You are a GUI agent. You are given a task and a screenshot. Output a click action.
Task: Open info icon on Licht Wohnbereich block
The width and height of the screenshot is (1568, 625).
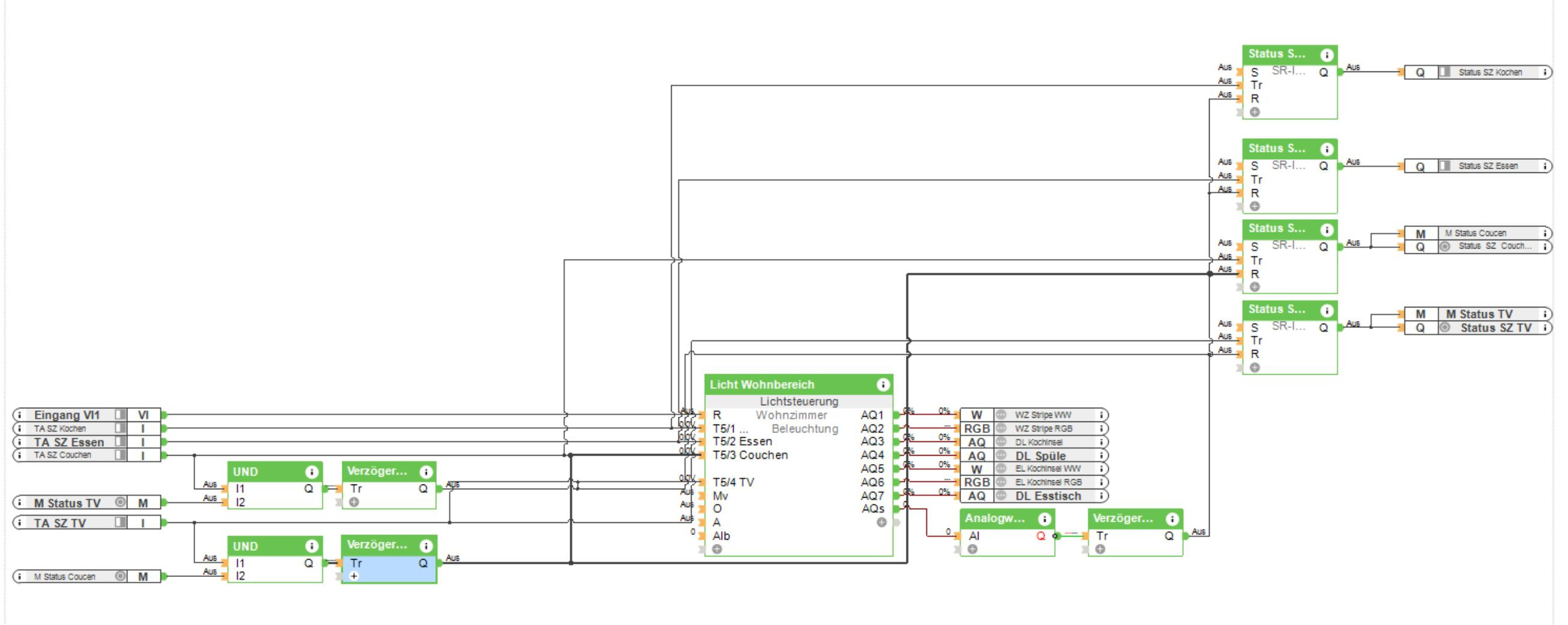tap(882, 385)
